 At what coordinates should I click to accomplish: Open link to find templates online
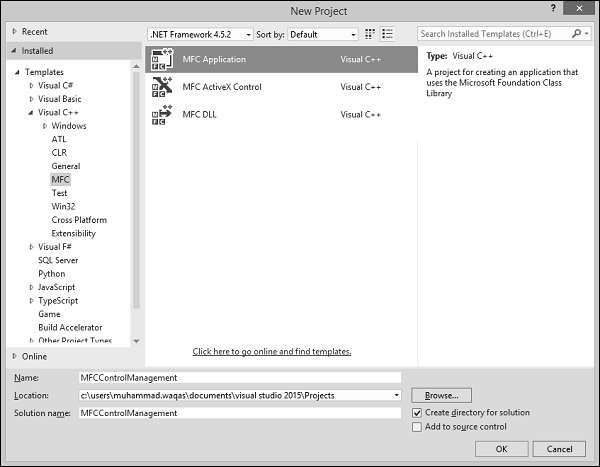pos(272,351)
